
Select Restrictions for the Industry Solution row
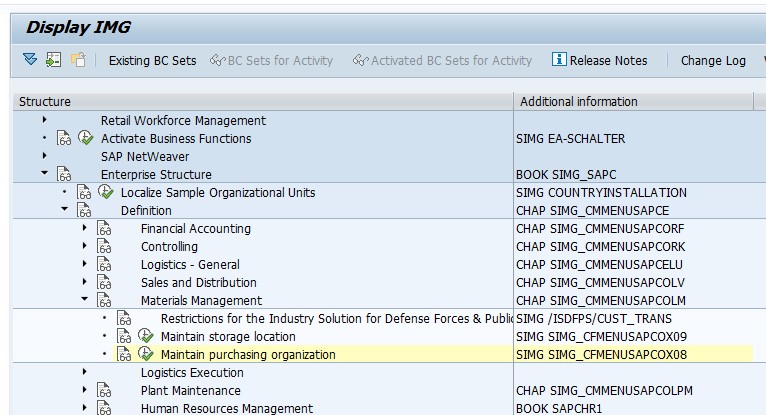(x=337, y=319)
